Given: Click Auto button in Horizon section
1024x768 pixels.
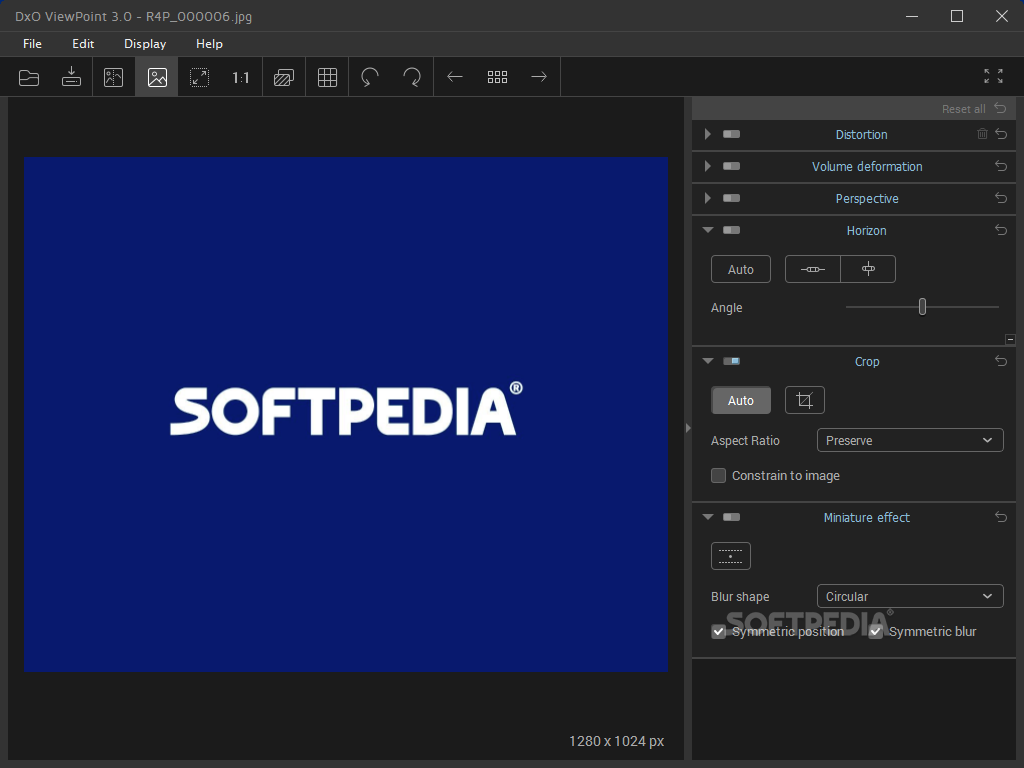Looking at the screenshot, I should [741, 269].
